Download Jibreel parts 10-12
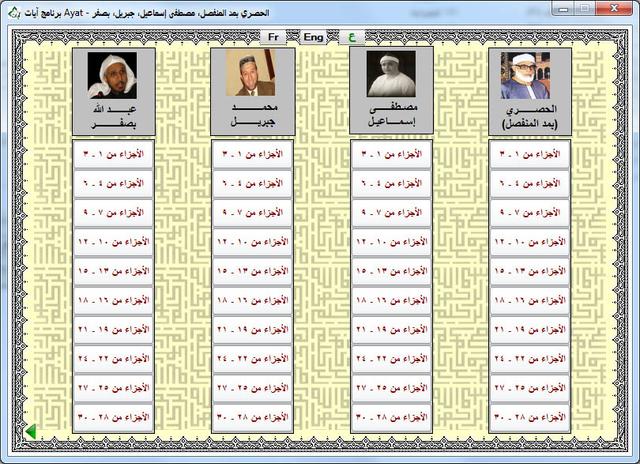This screenshot has width=640, height=464. [x=253, y=242]
